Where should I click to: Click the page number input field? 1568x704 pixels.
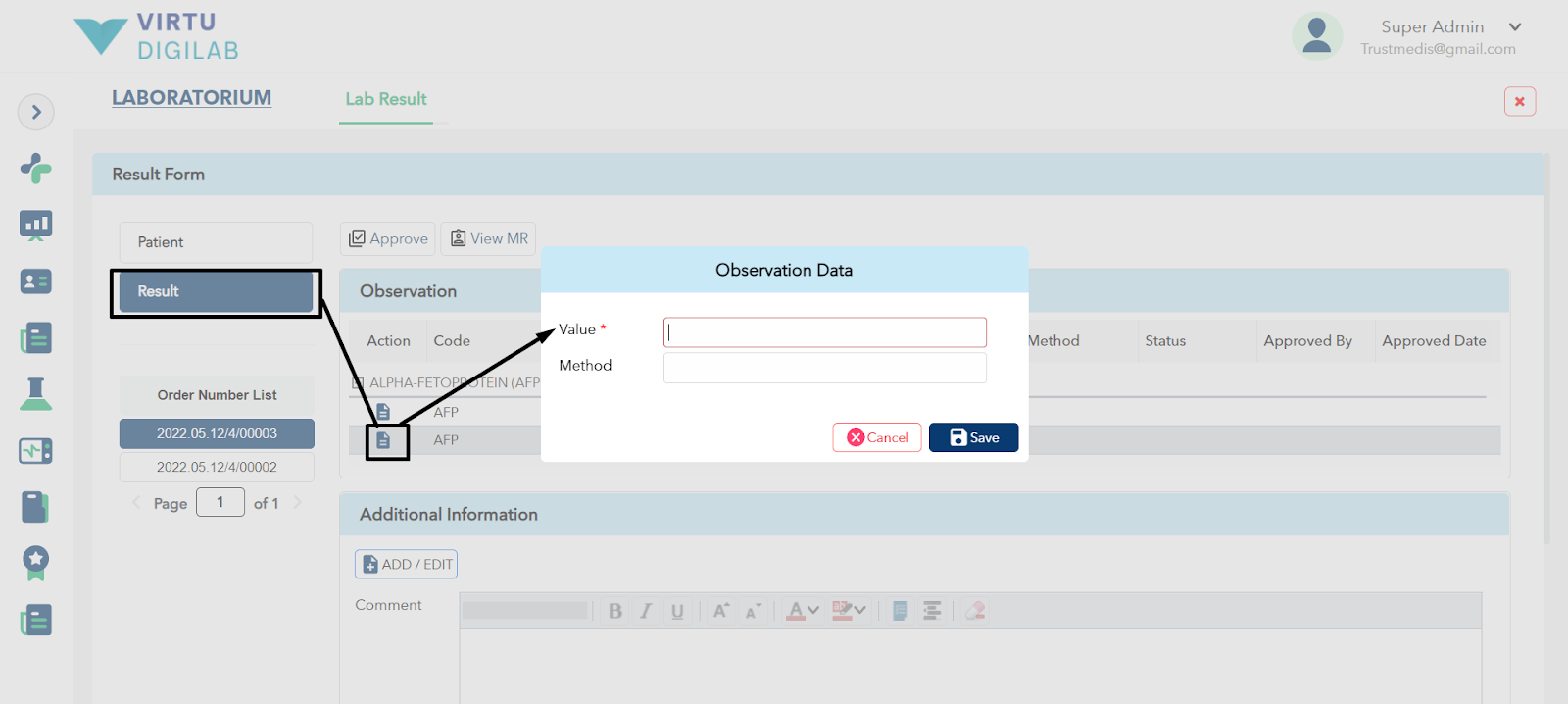[220, 502]
